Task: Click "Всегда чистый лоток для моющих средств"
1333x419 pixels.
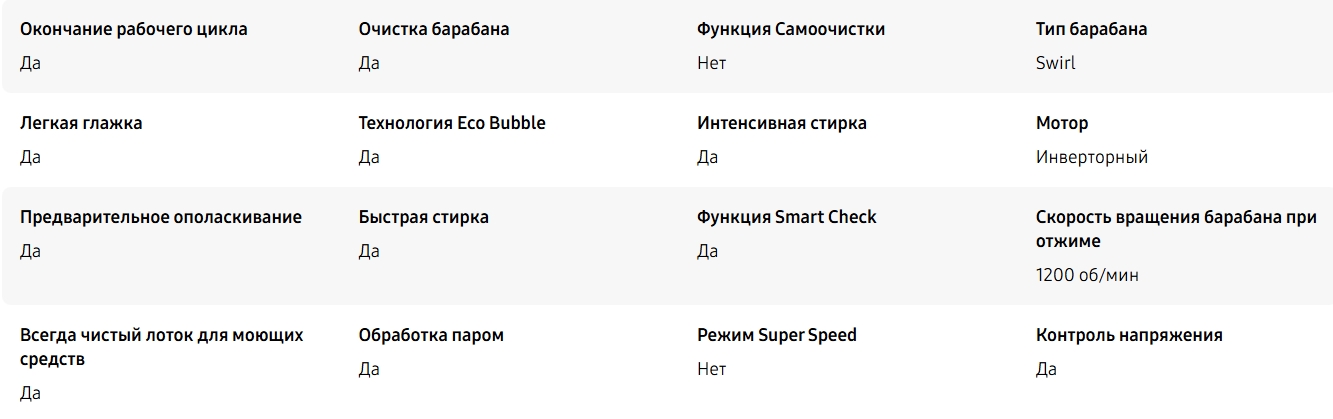Action: pos(162,347)
